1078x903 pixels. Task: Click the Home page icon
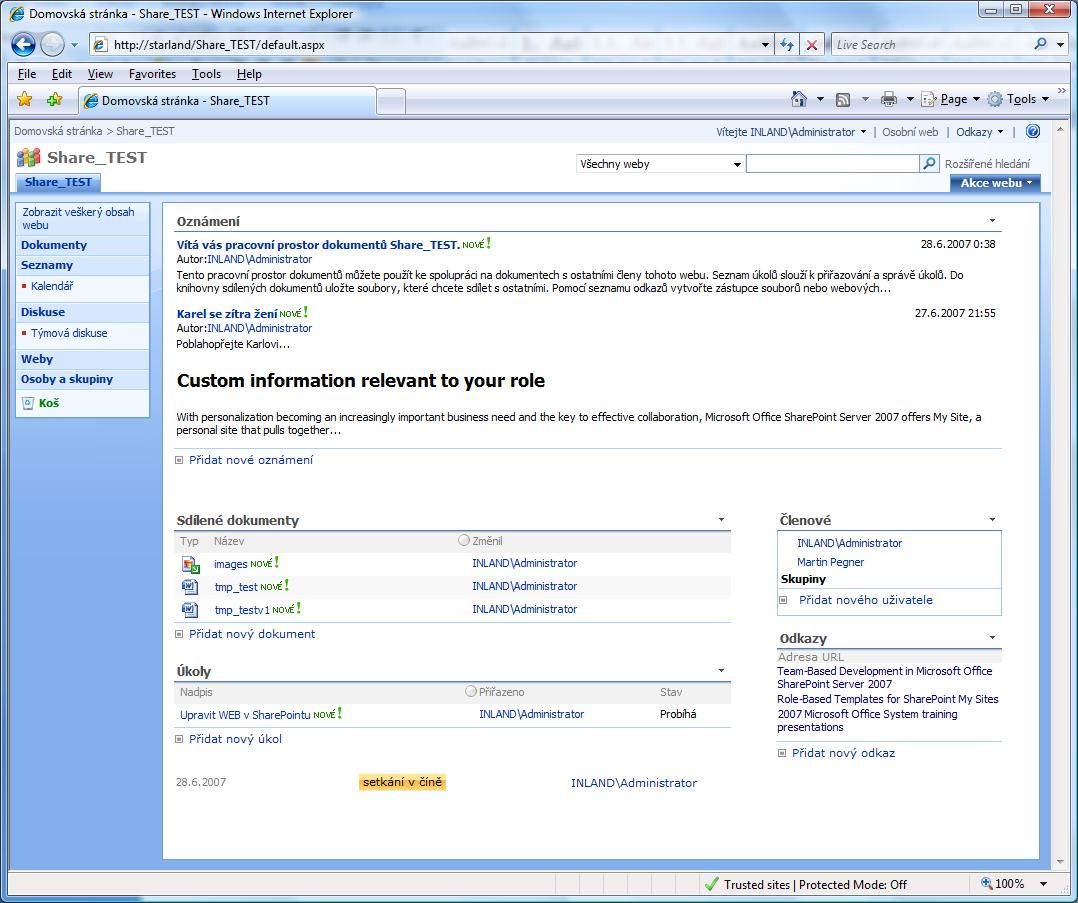[798, 99]
